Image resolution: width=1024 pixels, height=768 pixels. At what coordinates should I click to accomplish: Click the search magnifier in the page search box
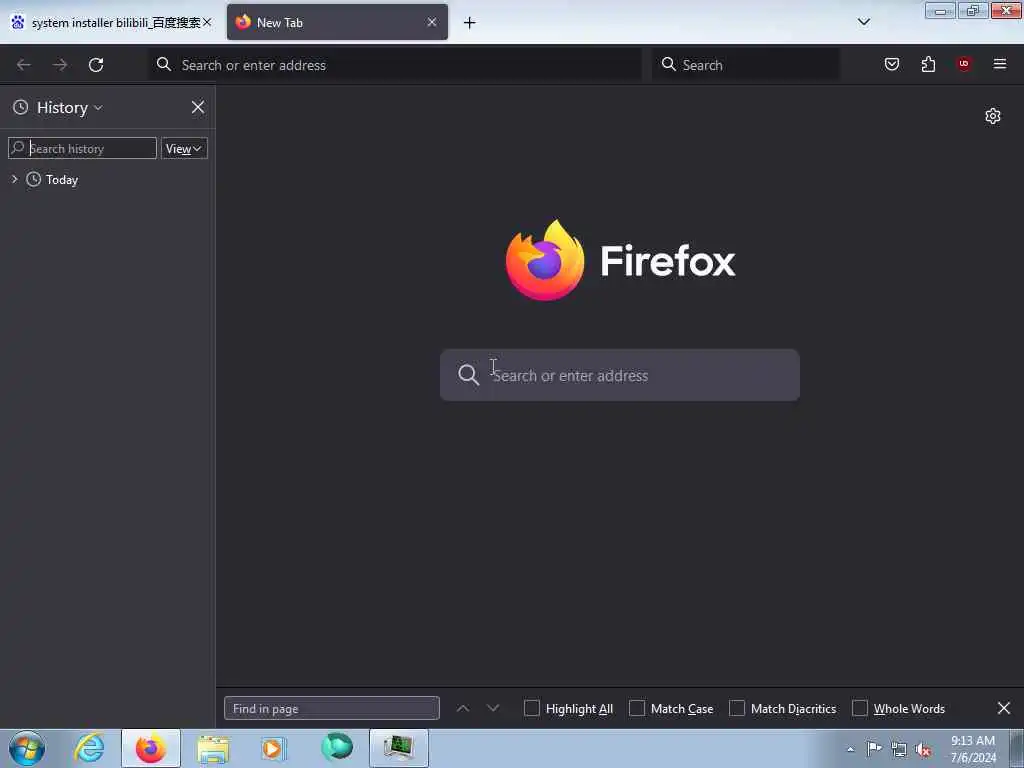468,375
